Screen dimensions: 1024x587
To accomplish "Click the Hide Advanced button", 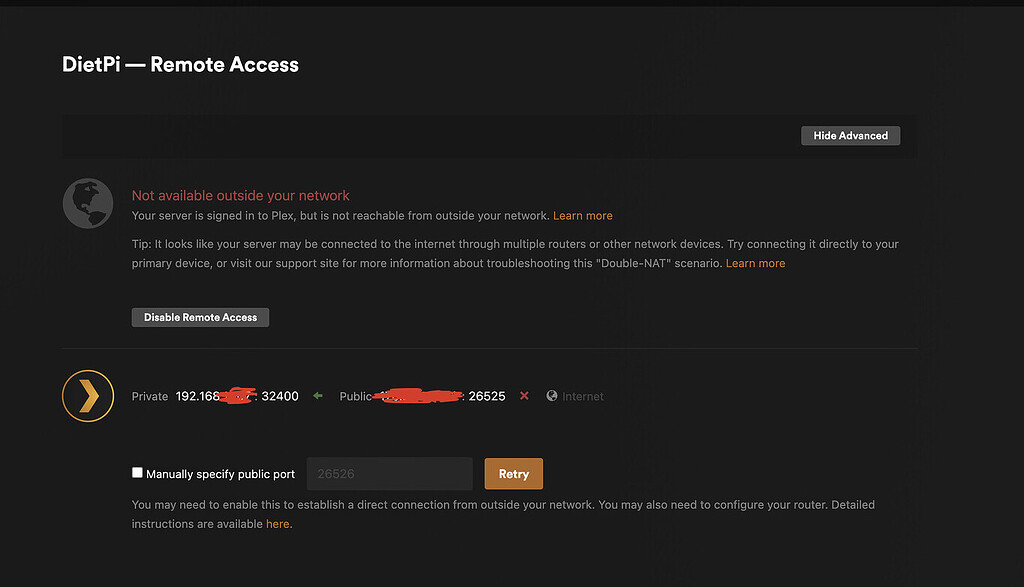I will 850,135.
